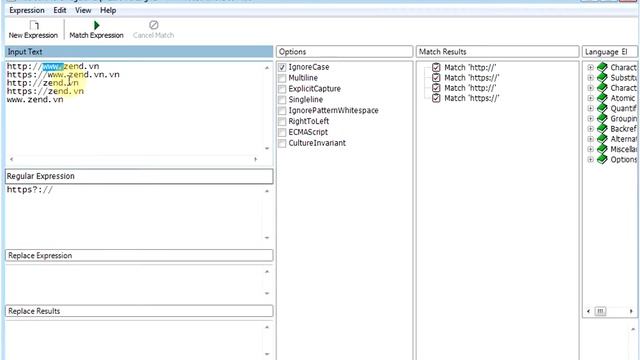Image resolution: width=640 pixels, height=360 pixels.
Task: Click inside the https?:// regular expression field
Action: click(135, 214)
